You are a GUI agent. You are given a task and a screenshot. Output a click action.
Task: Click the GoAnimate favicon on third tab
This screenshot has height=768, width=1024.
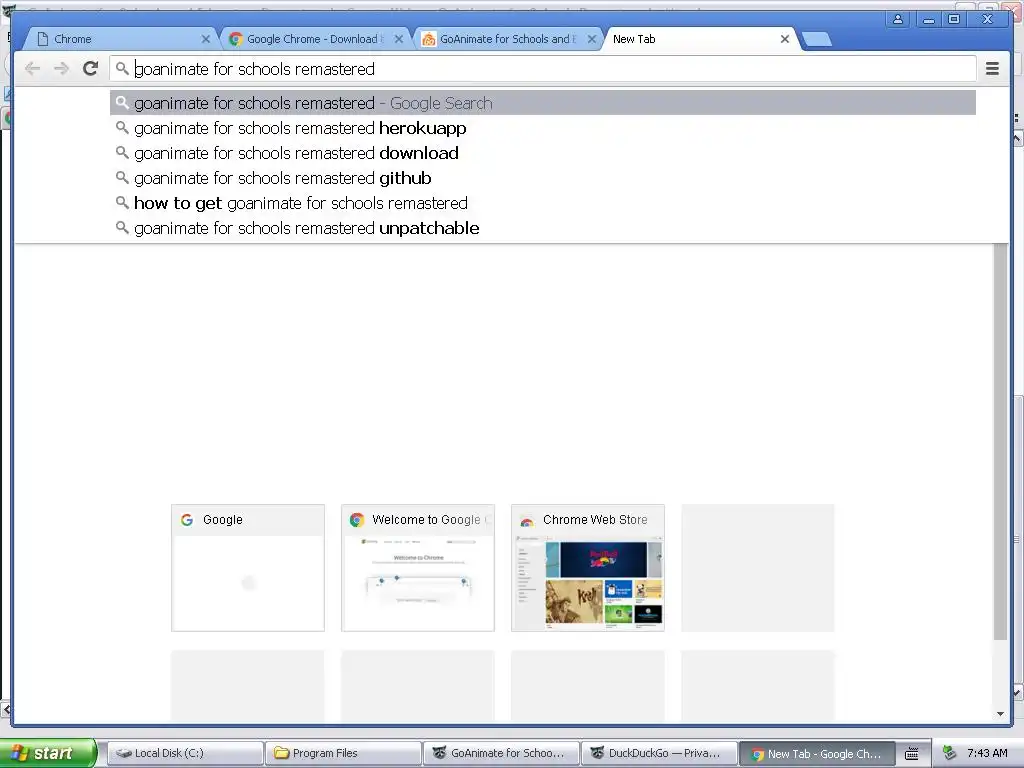(x=428, y=39)
